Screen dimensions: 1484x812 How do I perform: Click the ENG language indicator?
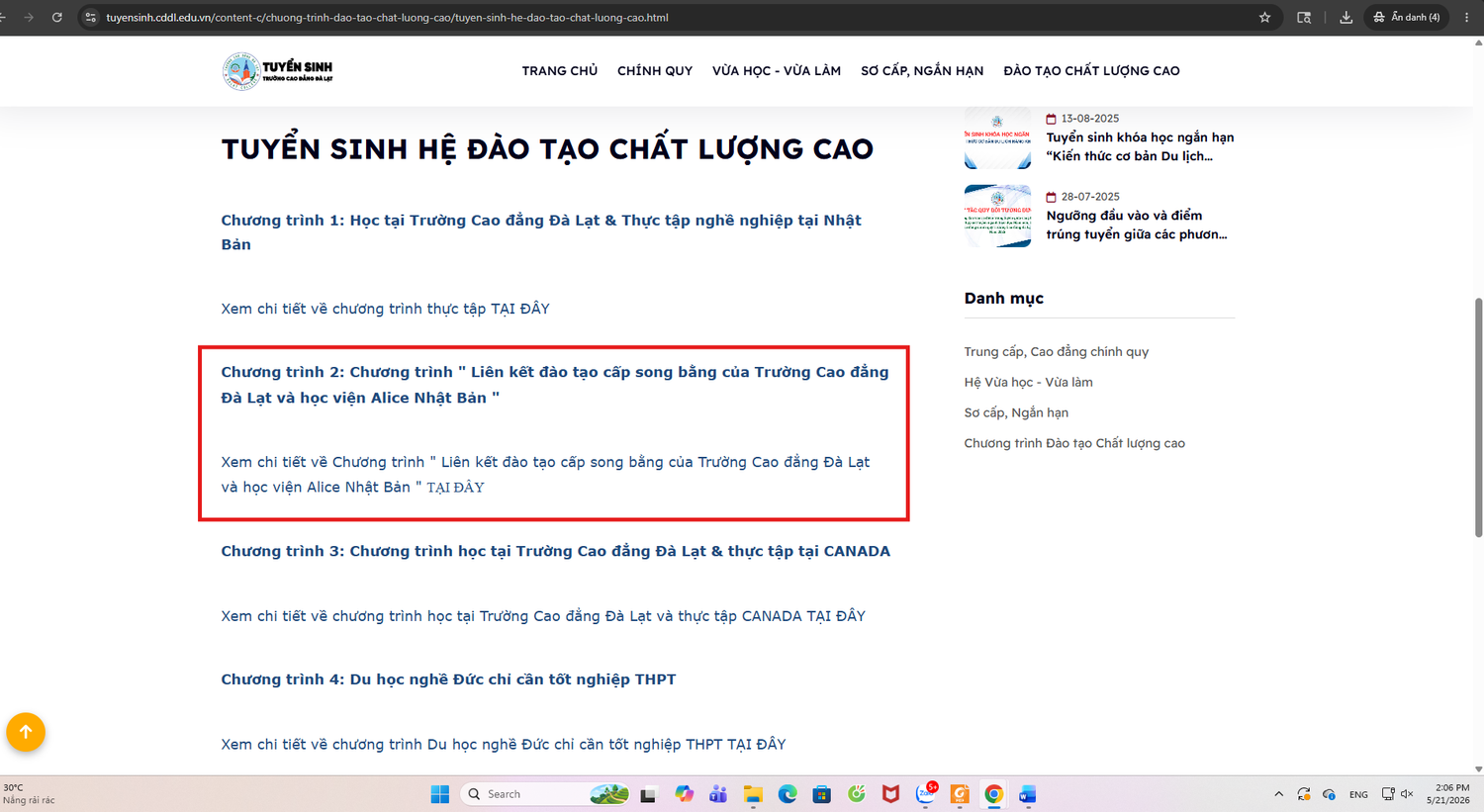(1358, 794)
